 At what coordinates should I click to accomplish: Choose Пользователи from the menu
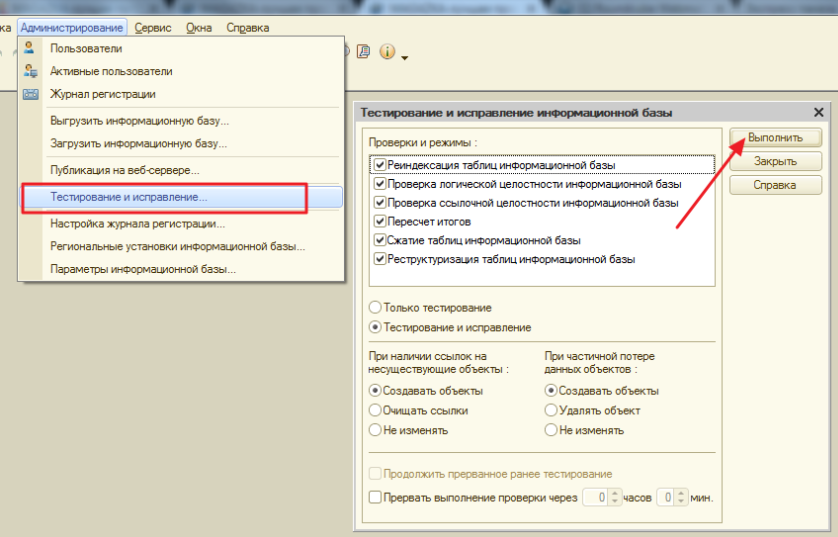pos(182,48)
